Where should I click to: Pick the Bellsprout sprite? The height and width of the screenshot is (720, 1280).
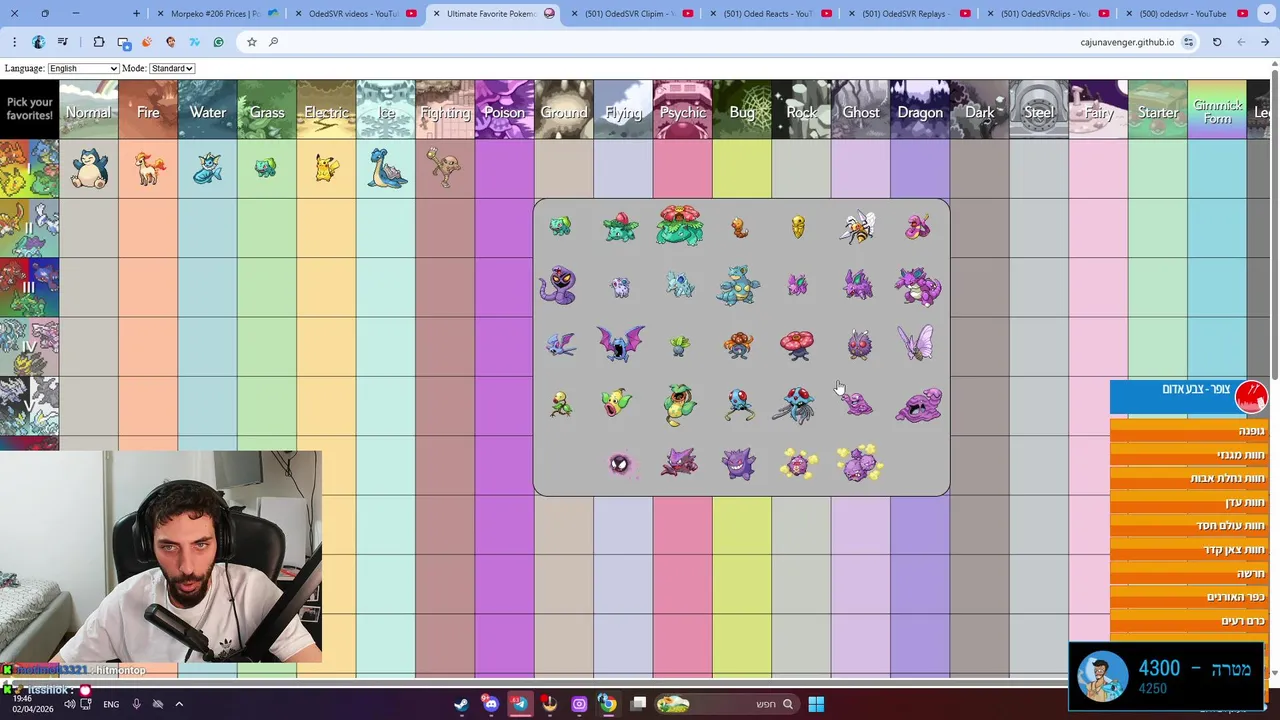coord(560,404)
